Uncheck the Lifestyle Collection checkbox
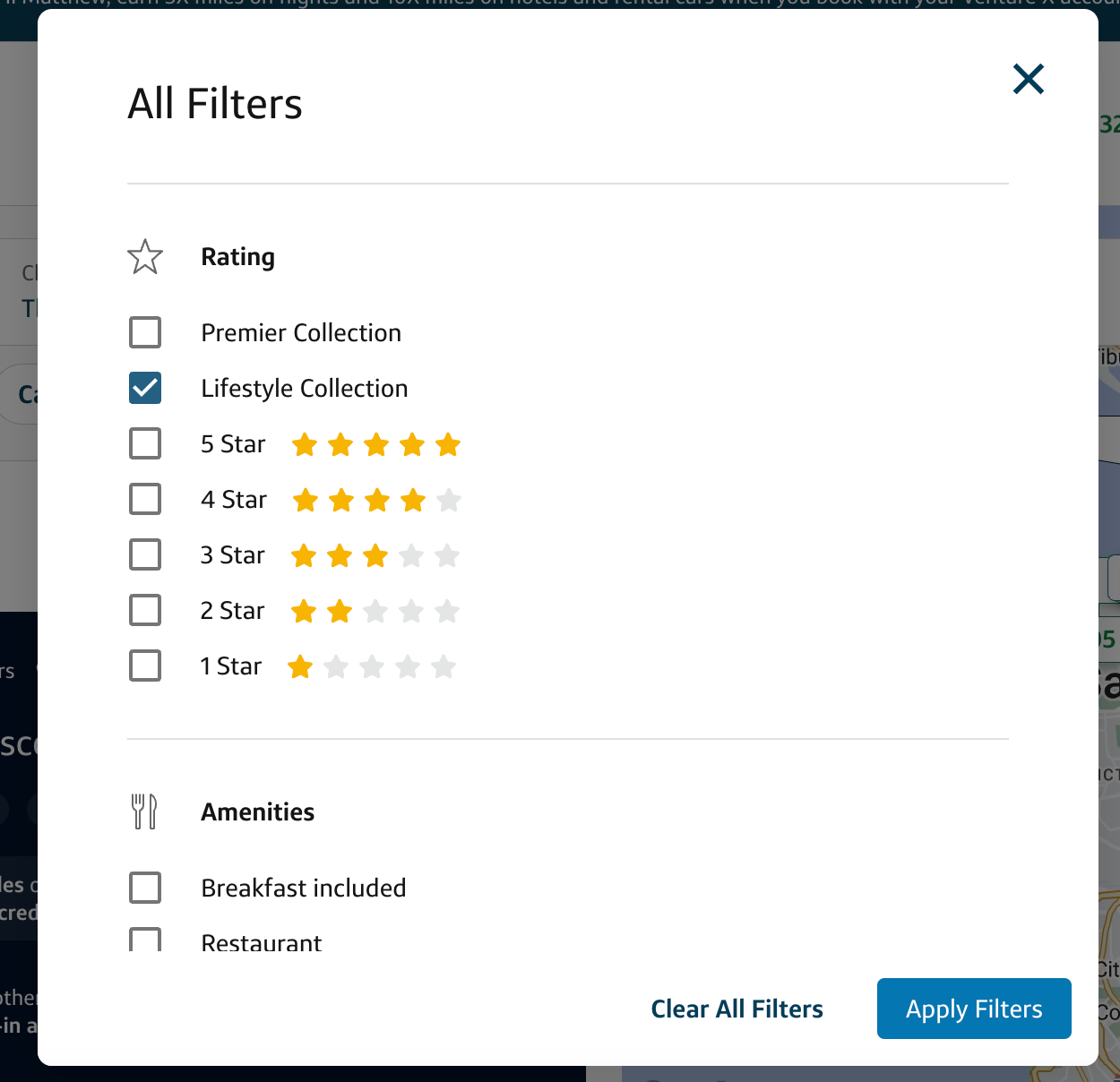 (145, 388)
